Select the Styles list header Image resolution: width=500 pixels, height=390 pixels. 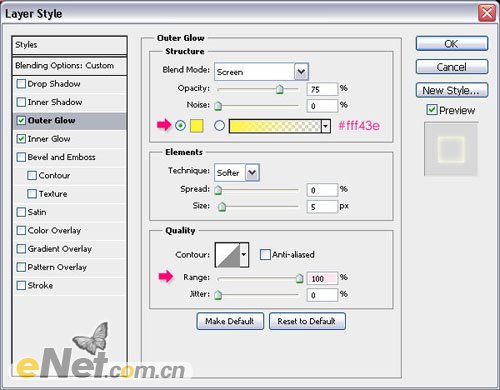(69, 45)
